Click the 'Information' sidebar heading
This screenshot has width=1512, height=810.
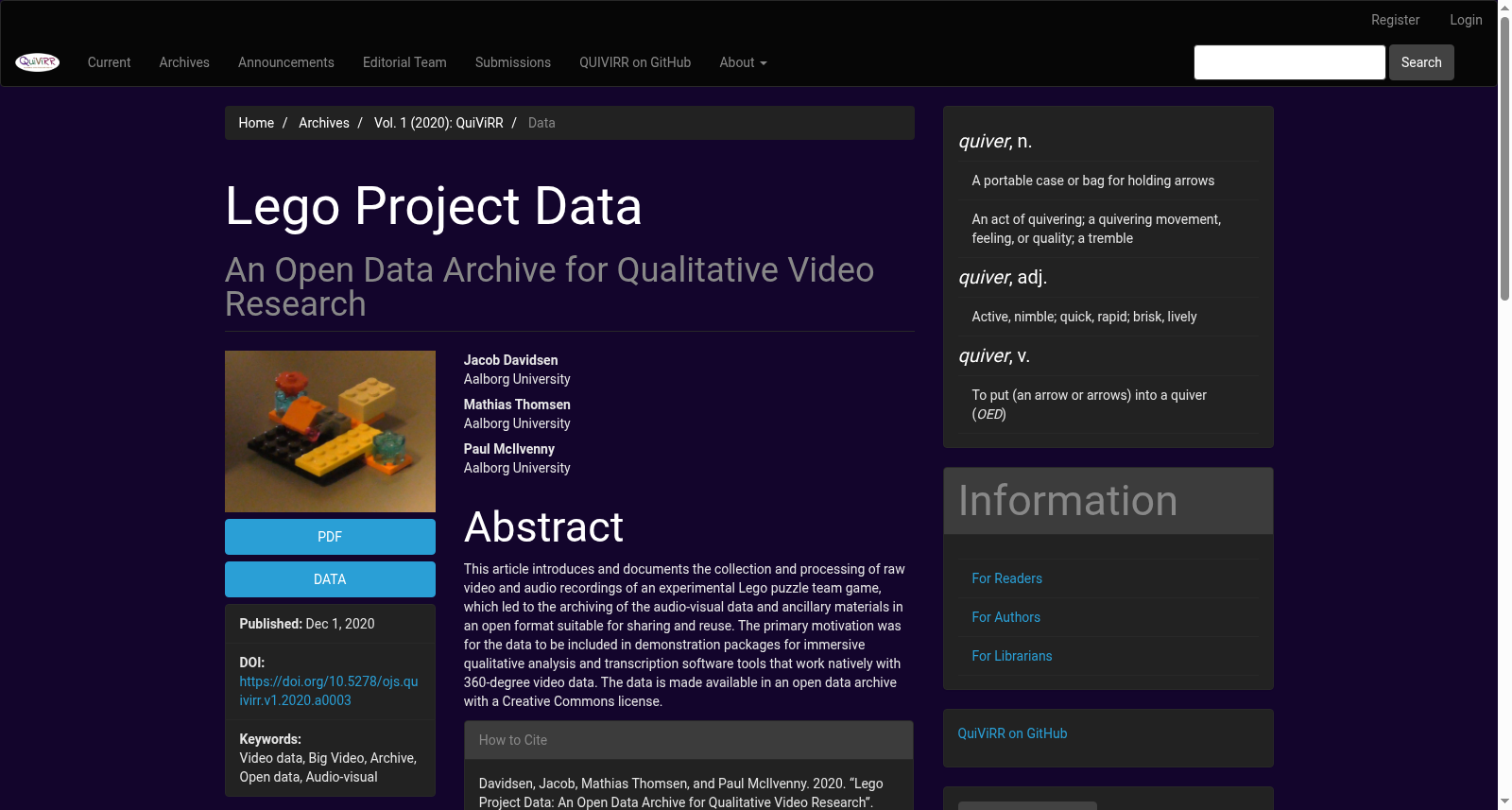point(1068,501)
